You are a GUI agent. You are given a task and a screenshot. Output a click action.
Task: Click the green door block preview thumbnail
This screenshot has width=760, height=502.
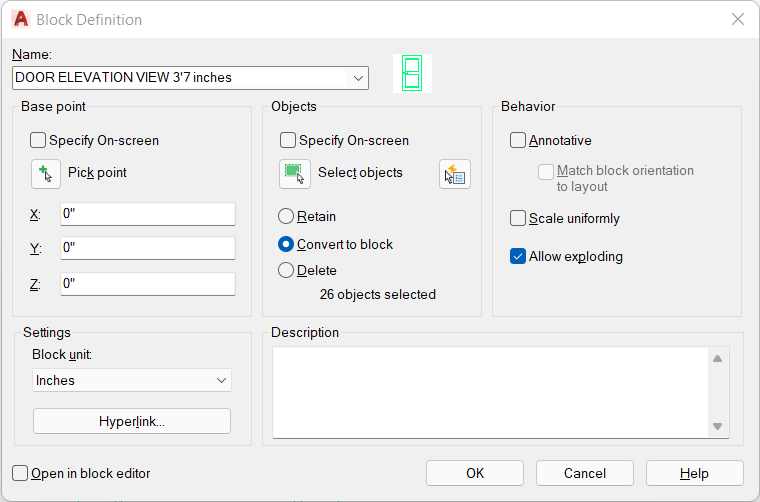[x=412, y=74]
